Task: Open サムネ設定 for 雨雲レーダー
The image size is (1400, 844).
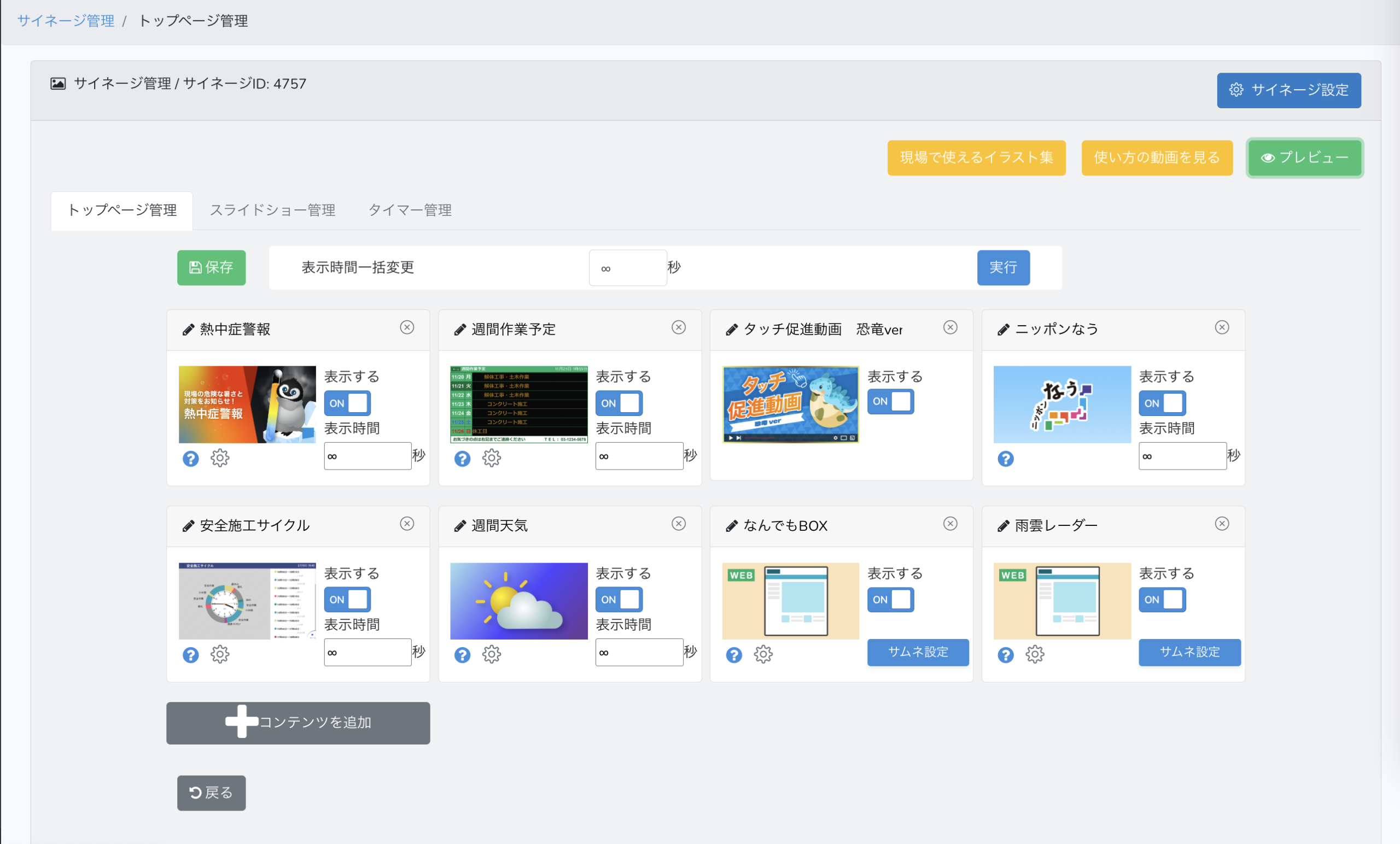Action: [x=1189, y=652]
